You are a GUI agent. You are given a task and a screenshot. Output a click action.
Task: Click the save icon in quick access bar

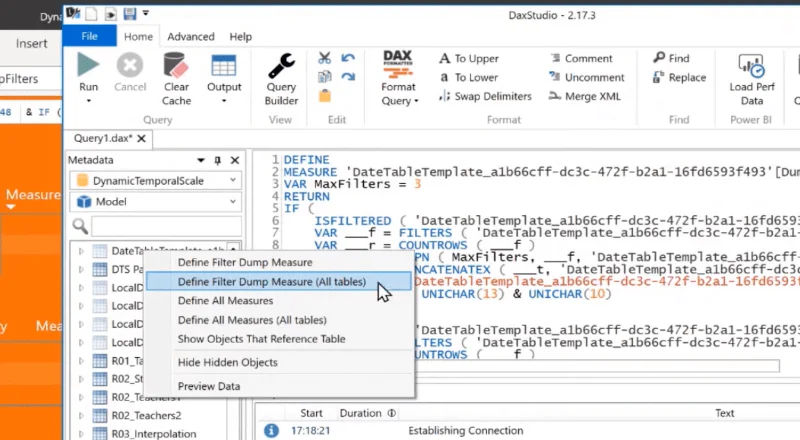[130, 14]
